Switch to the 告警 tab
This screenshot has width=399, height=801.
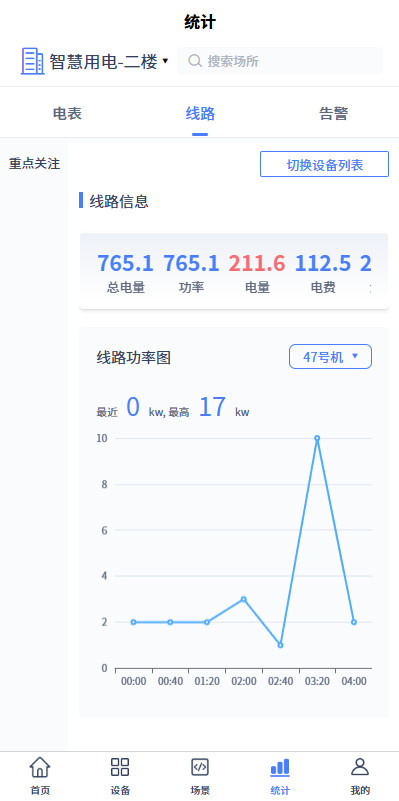[x=333, y=113]
